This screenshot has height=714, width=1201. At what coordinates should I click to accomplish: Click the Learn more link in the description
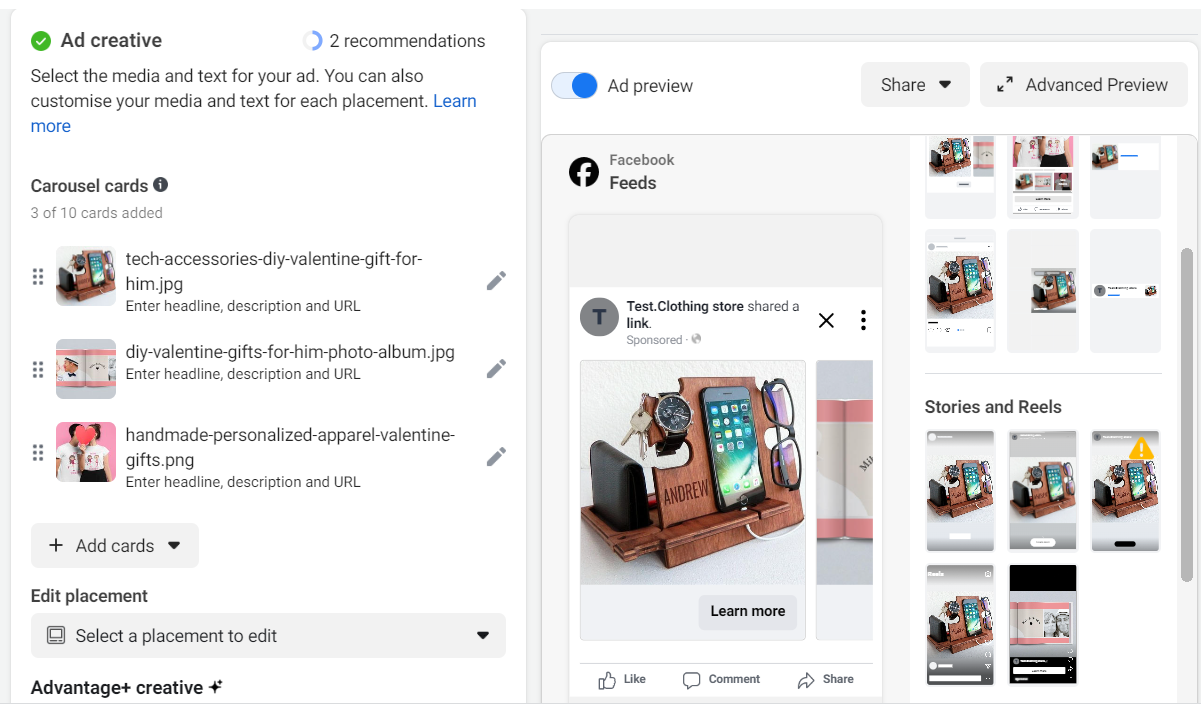pos(455,102)
